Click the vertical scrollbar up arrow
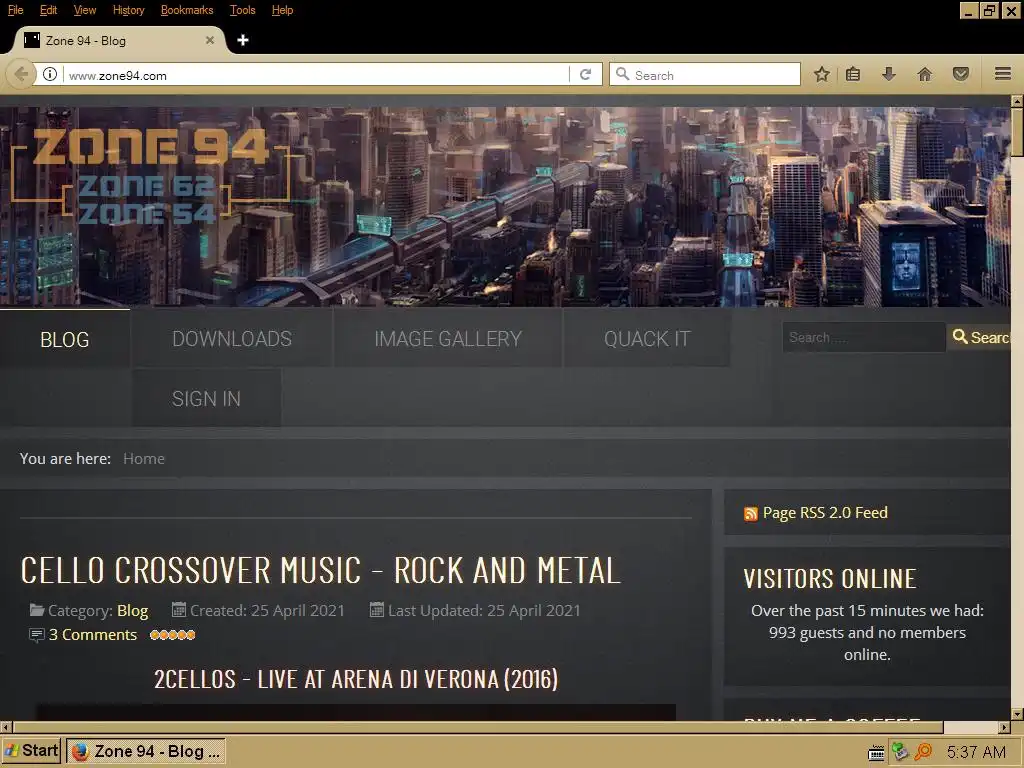The width and height of the screenshot is (1024, 768). pyautogui.click(x=1017, y=101)
